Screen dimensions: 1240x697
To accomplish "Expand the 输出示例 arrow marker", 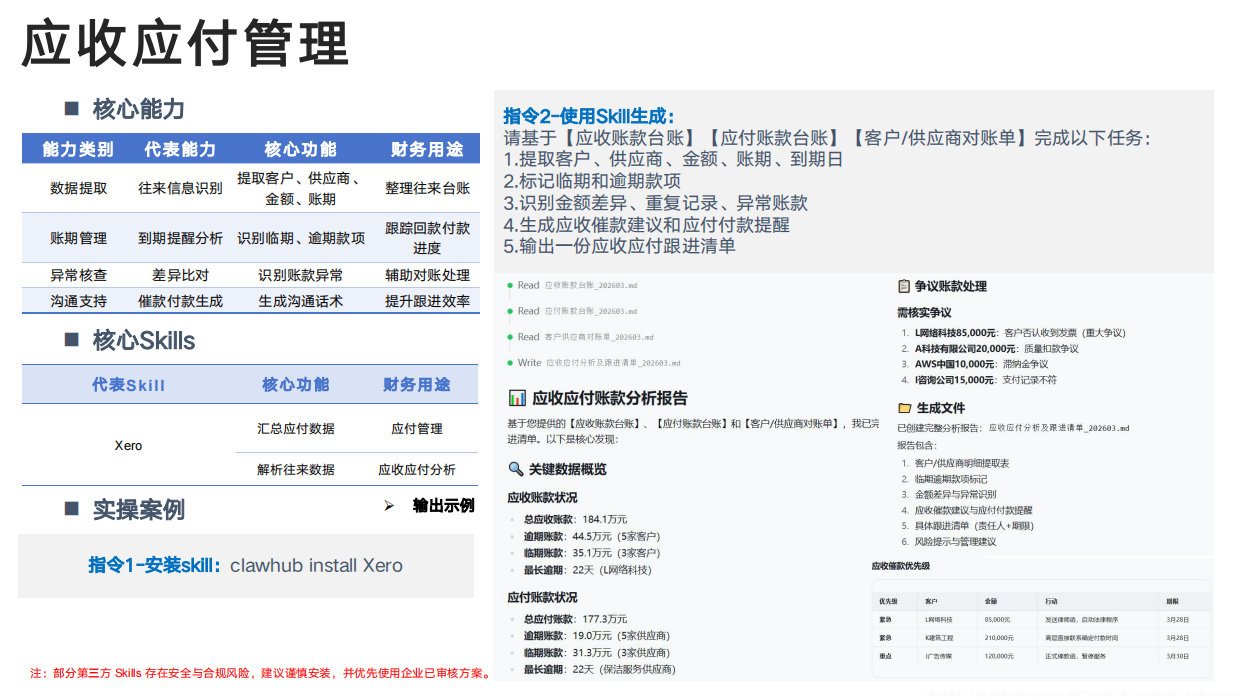I will [390, 505].
